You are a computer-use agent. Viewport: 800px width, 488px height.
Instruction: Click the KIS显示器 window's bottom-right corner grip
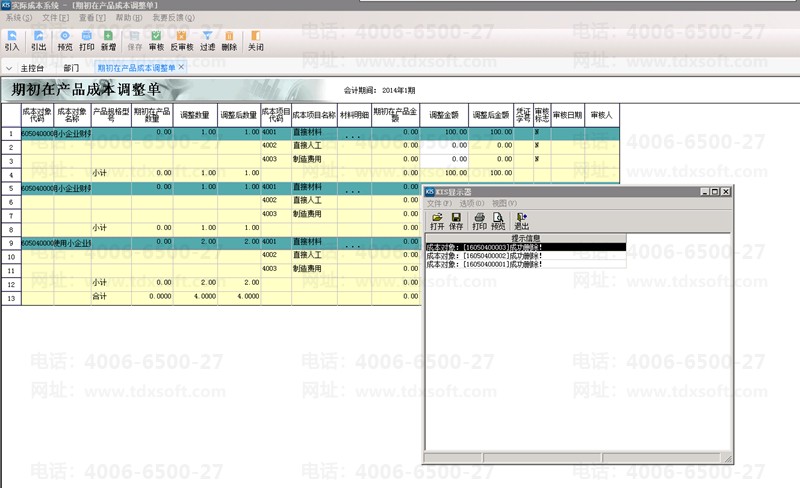tap(728, 459)
